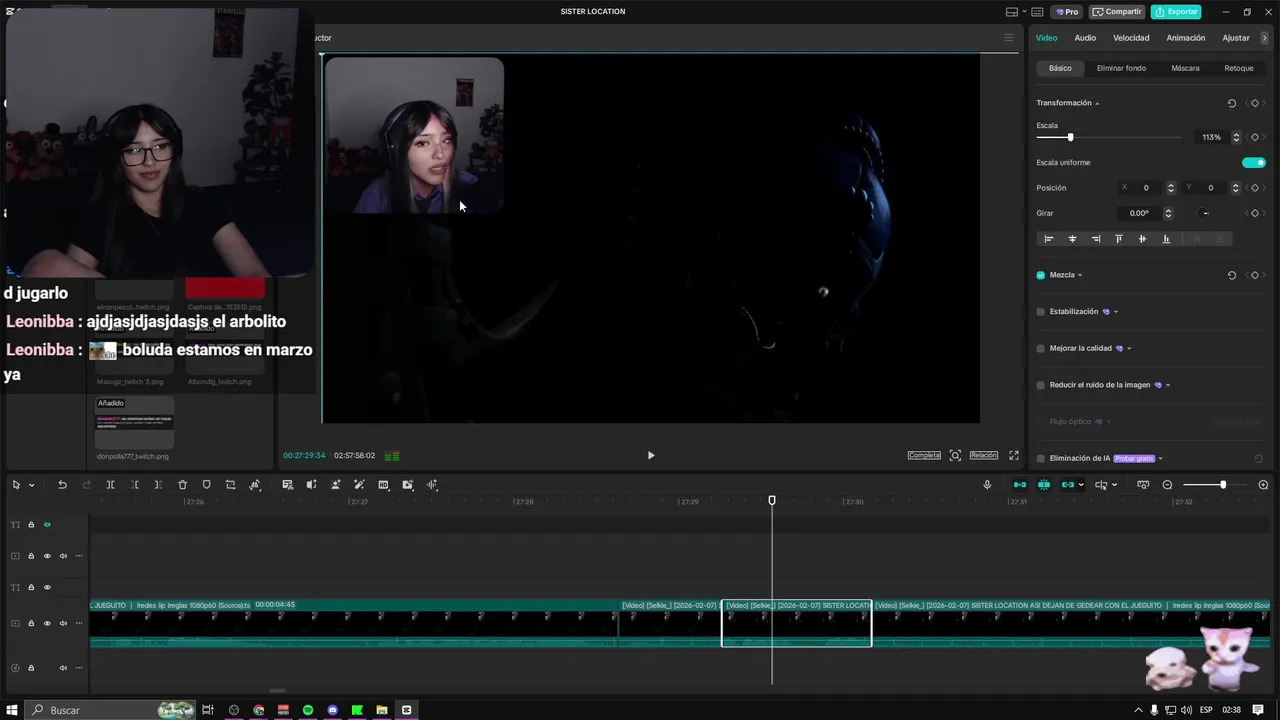Select the Máscara sub-tab
Image resolution: width=1280 pixels, height=720 pixels.
point(1185,68)
